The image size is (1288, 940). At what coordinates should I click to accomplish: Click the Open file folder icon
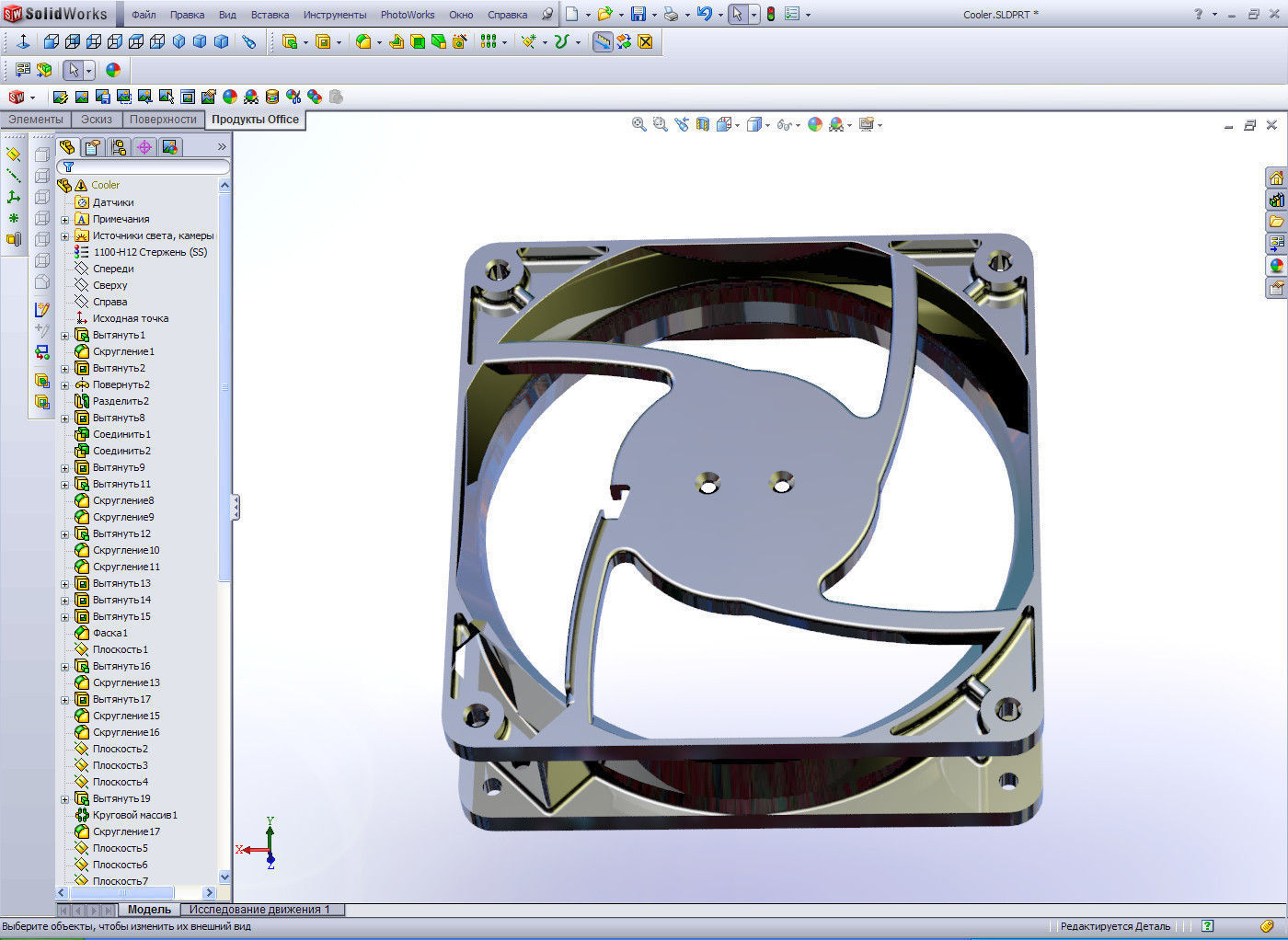(x=604, y=14)
